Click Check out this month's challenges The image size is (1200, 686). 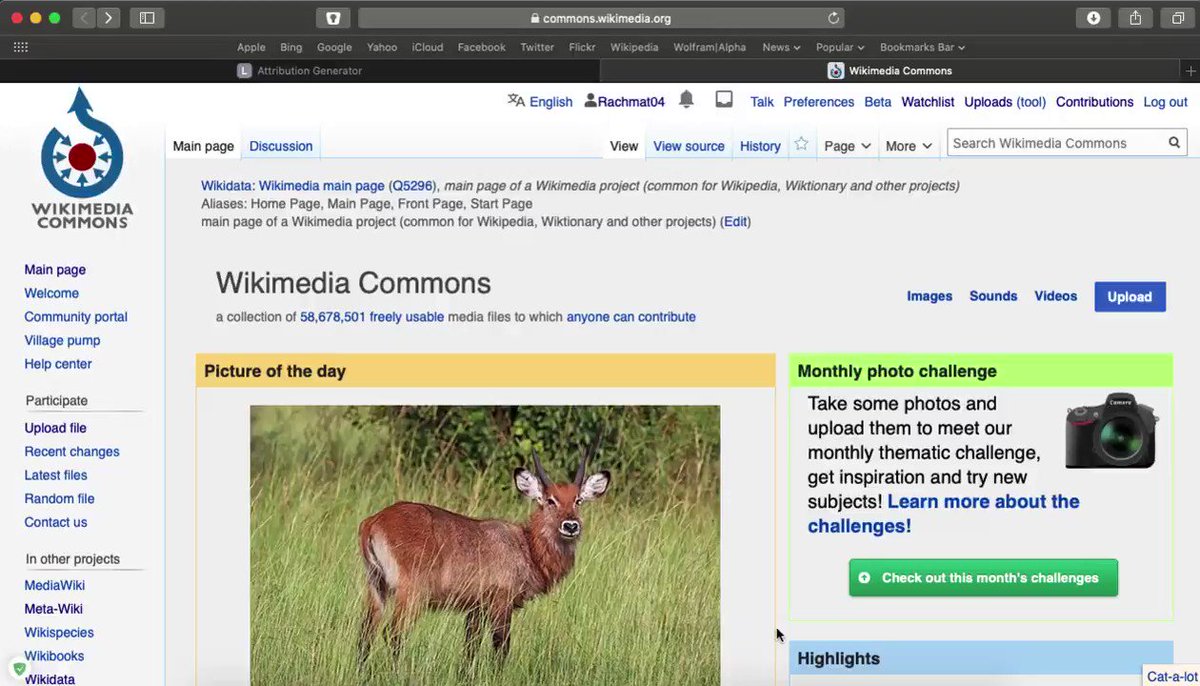[983, 578]
